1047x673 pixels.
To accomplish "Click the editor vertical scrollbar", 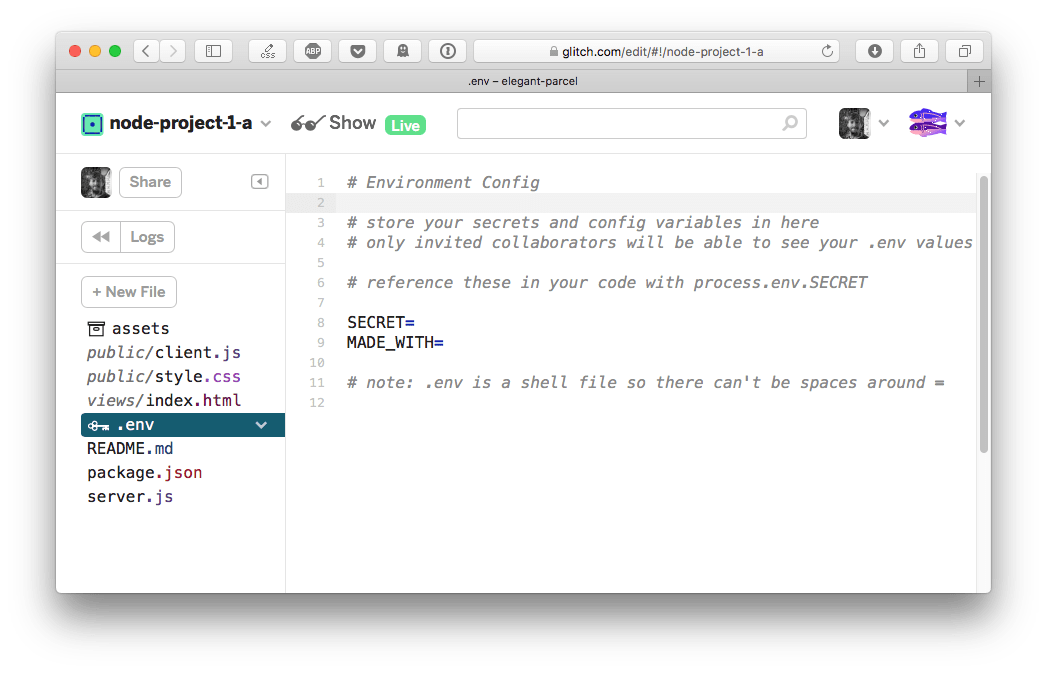I will tap(984, 314).
